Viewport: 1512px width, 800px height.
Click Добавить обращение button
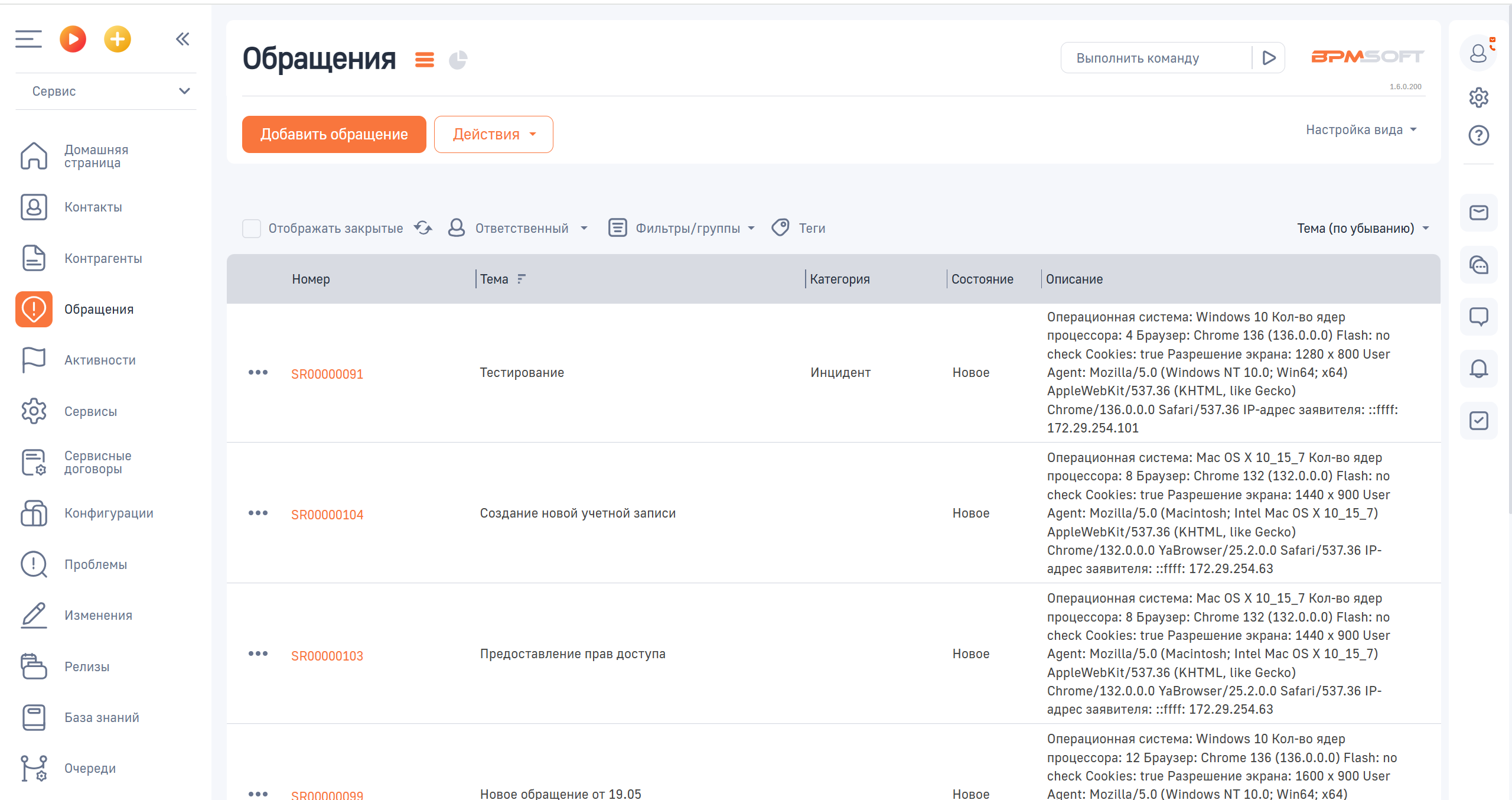pos(334,134)
